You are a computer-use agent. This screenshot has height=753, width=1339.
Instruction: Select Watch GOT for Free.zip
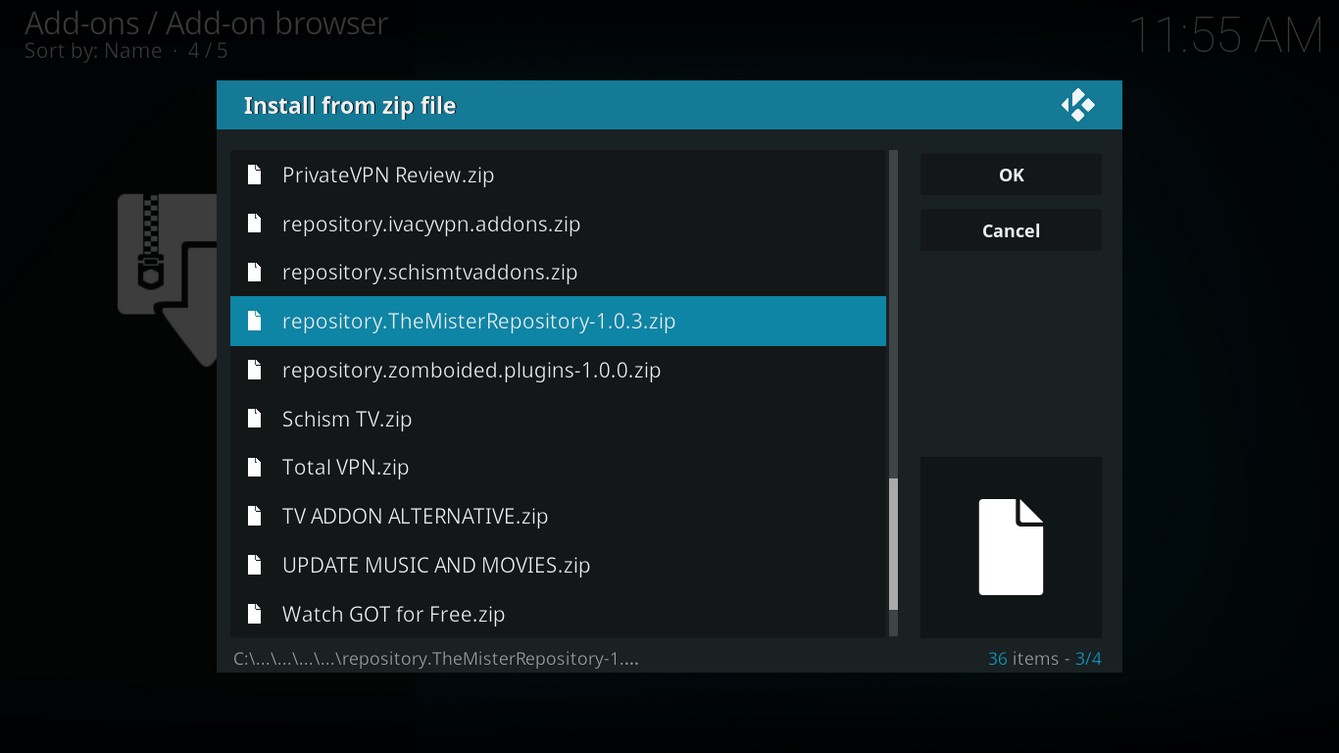click(558, 614)
